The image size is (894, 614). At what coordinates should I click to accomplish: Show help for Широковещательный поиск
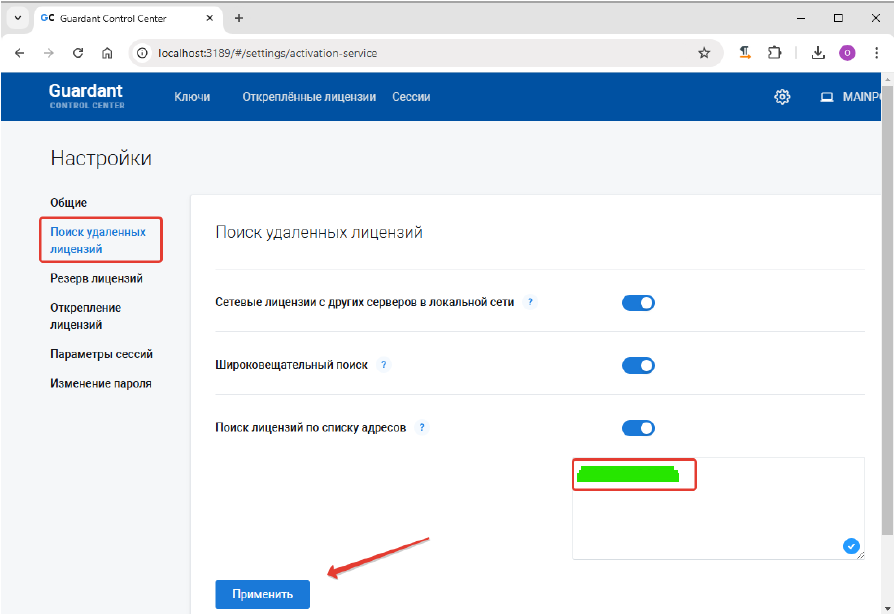(x=384, y=365)
